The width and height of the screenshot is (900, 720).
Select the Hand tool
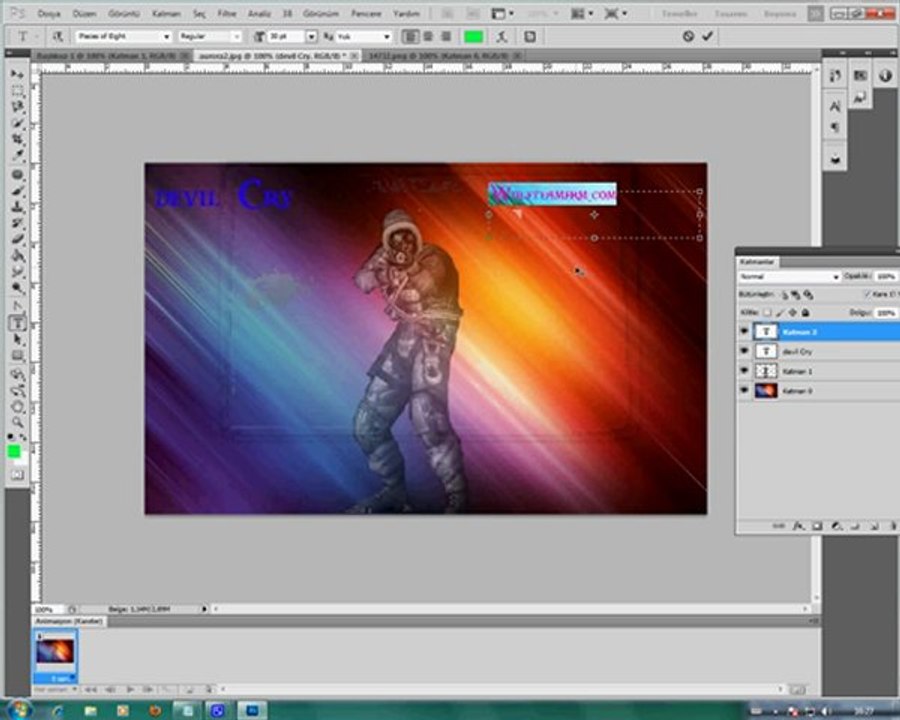pyautogui.click(x=17, y=407)
